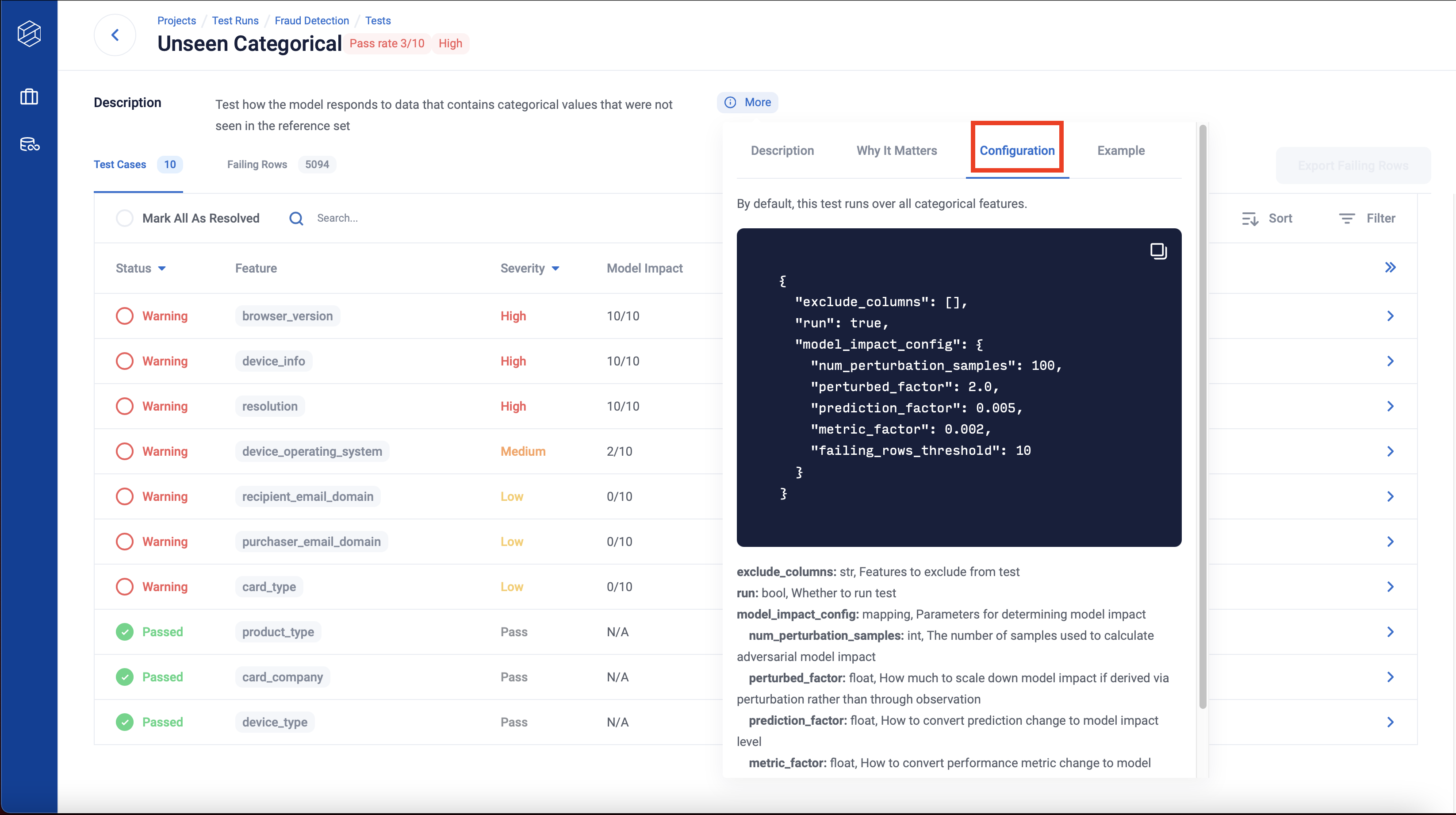Viewport: 1456px width, 815px height.
Task: Click the Medium severity value
Action: 523,451
